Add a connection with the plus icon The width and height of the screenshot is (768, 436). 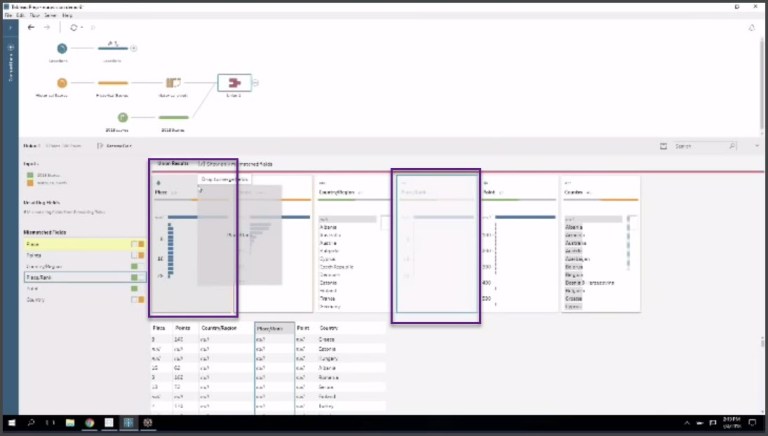pos(12,48)
